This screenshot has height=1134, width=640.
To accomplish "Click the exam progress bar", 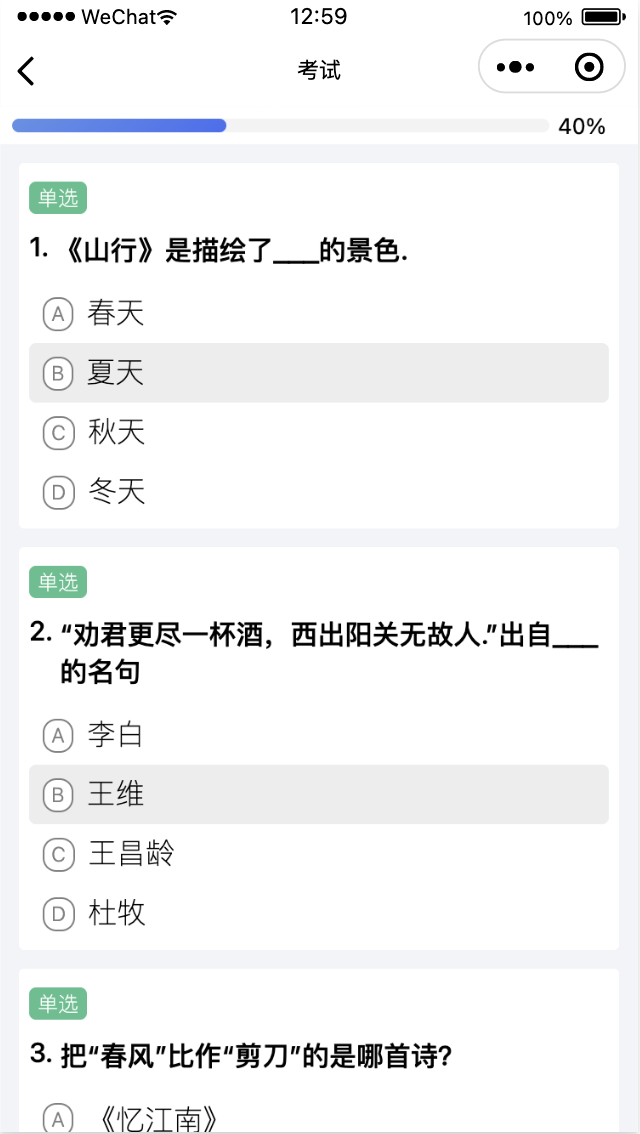I will point(280,126).
